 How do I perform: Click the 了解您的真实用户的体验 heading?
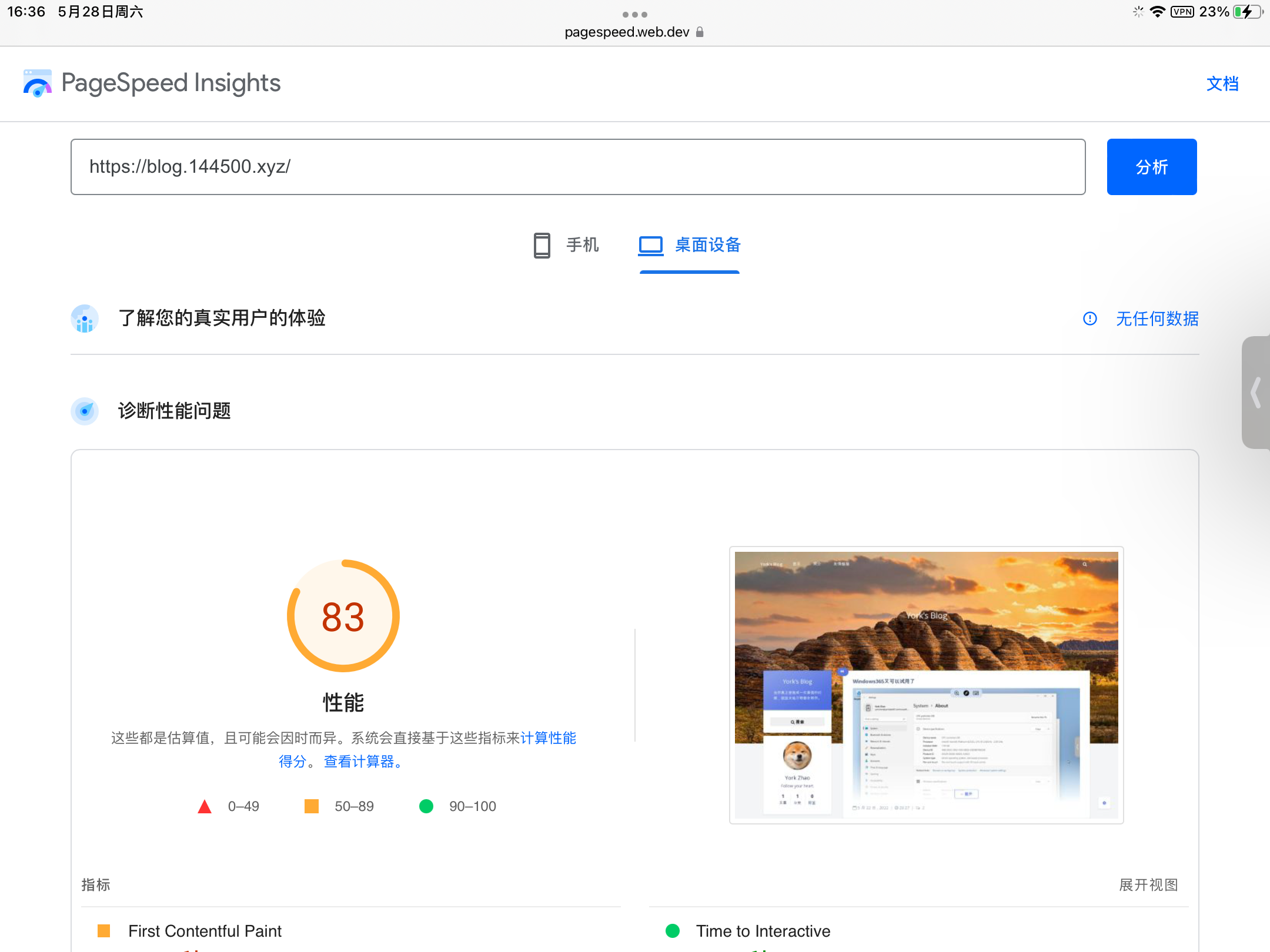[x=222, y=318]
